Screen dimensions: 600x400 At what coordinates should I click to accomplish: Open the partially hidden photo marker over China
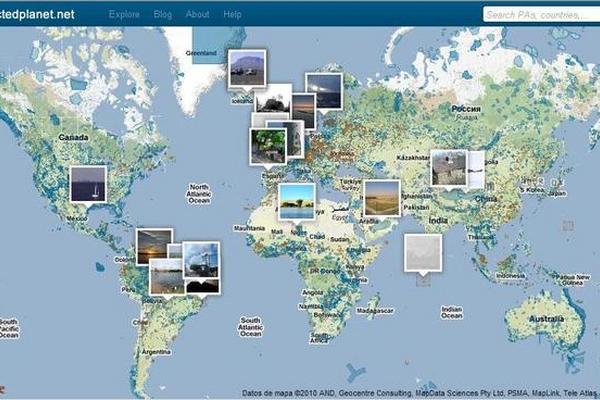476,168
